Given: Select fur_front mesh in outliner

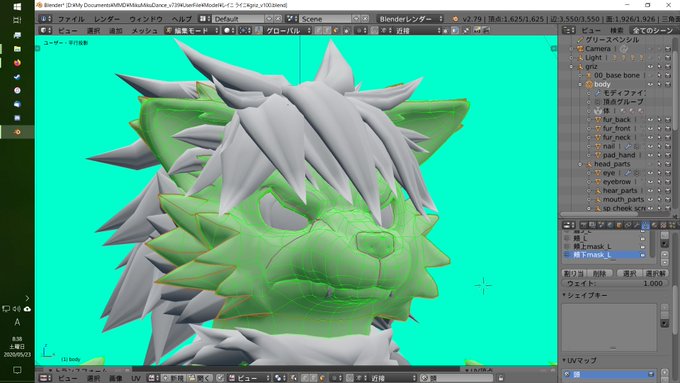Looking at the screenshot, I should 616,128.
